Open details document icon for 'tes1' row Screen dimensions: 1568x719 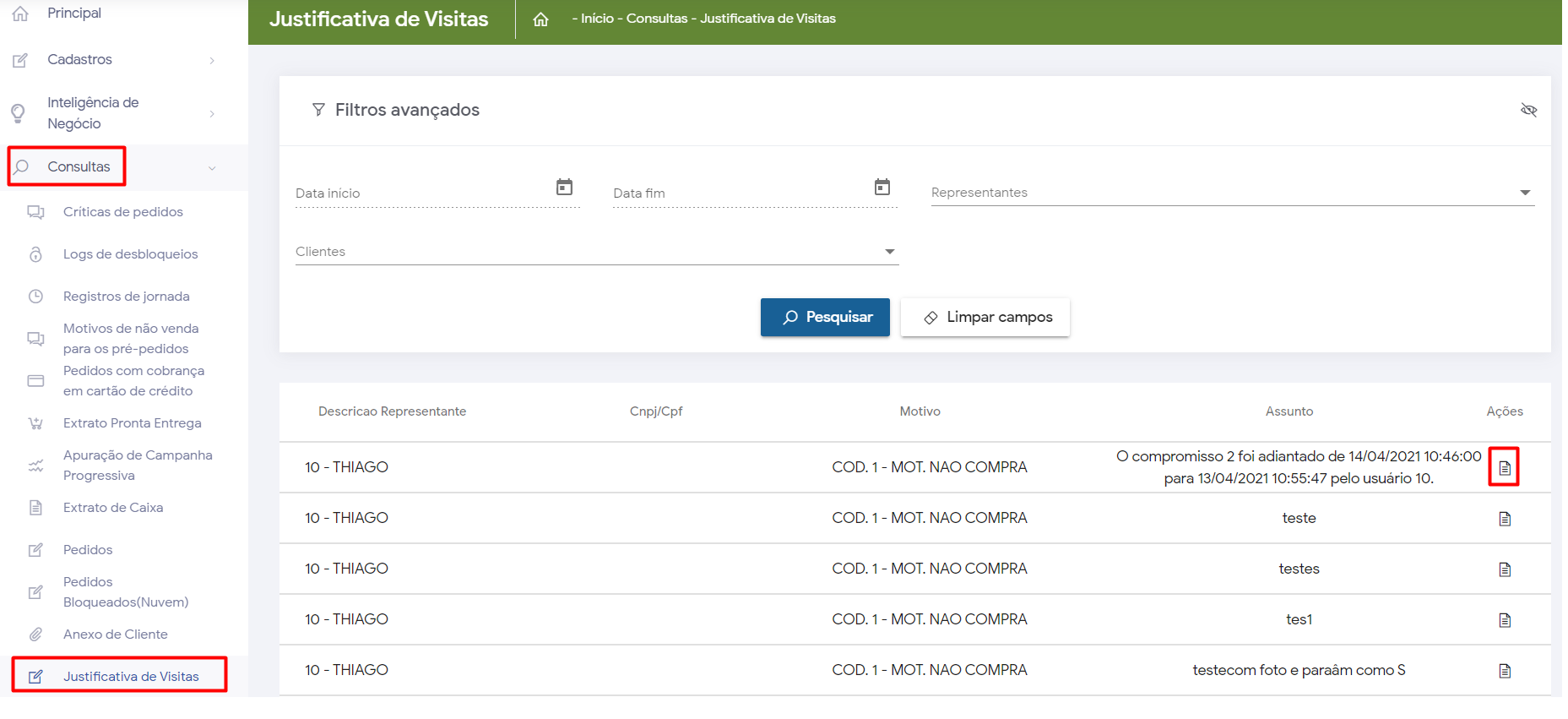[x=1504, y=620]
